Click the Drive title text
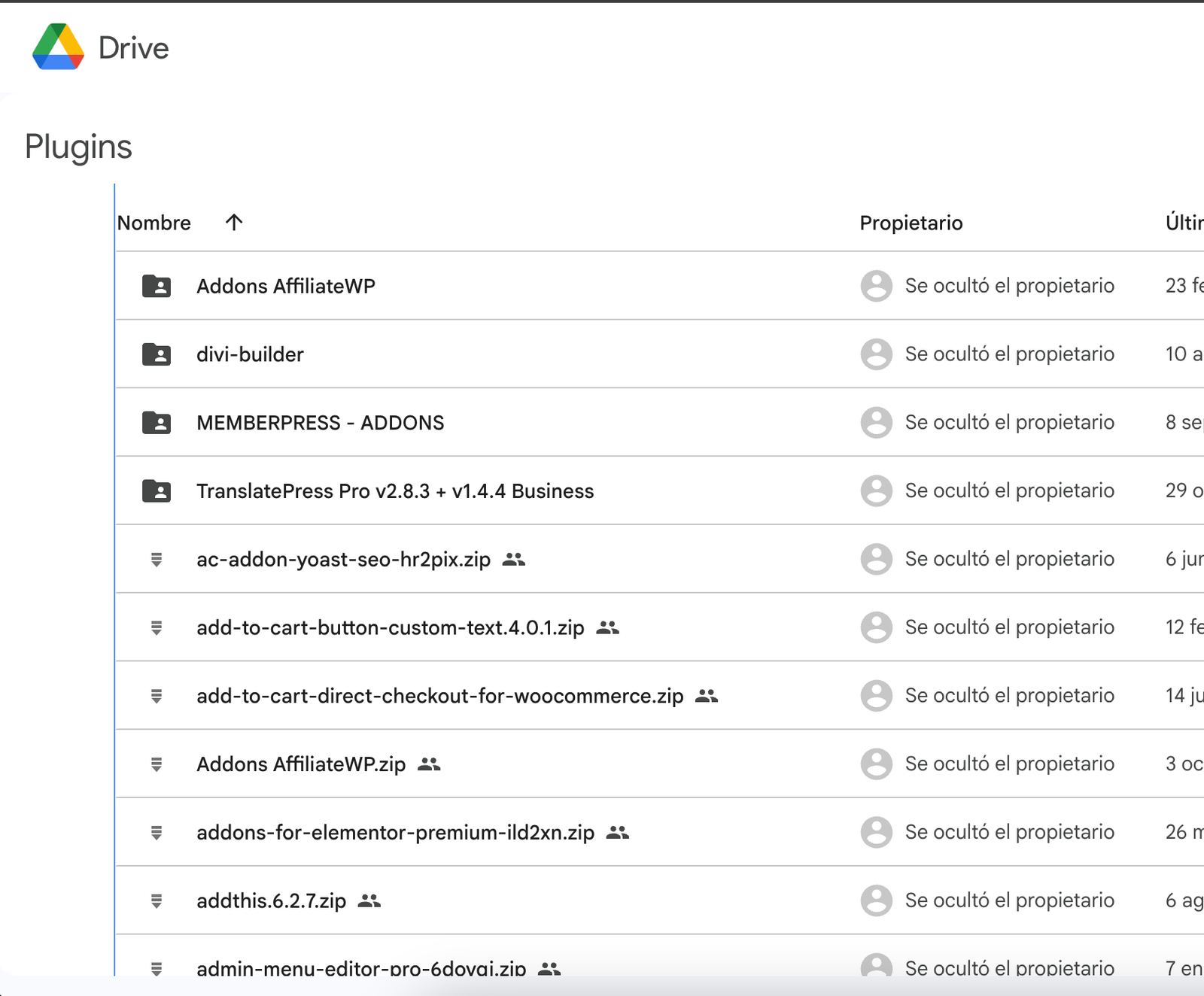This screenshot has width=1204, height=996. 133,48
